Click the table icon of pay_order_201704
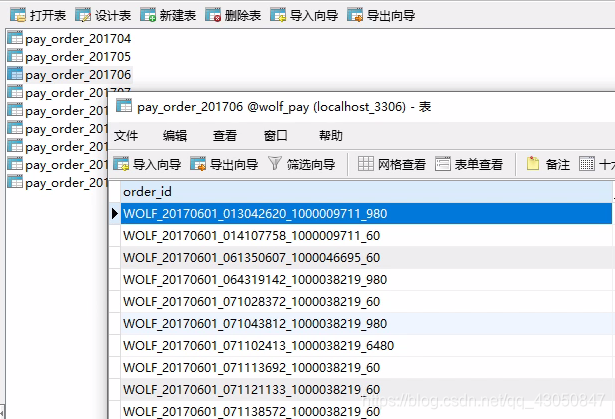615x419 pixels. coord(15,38)
